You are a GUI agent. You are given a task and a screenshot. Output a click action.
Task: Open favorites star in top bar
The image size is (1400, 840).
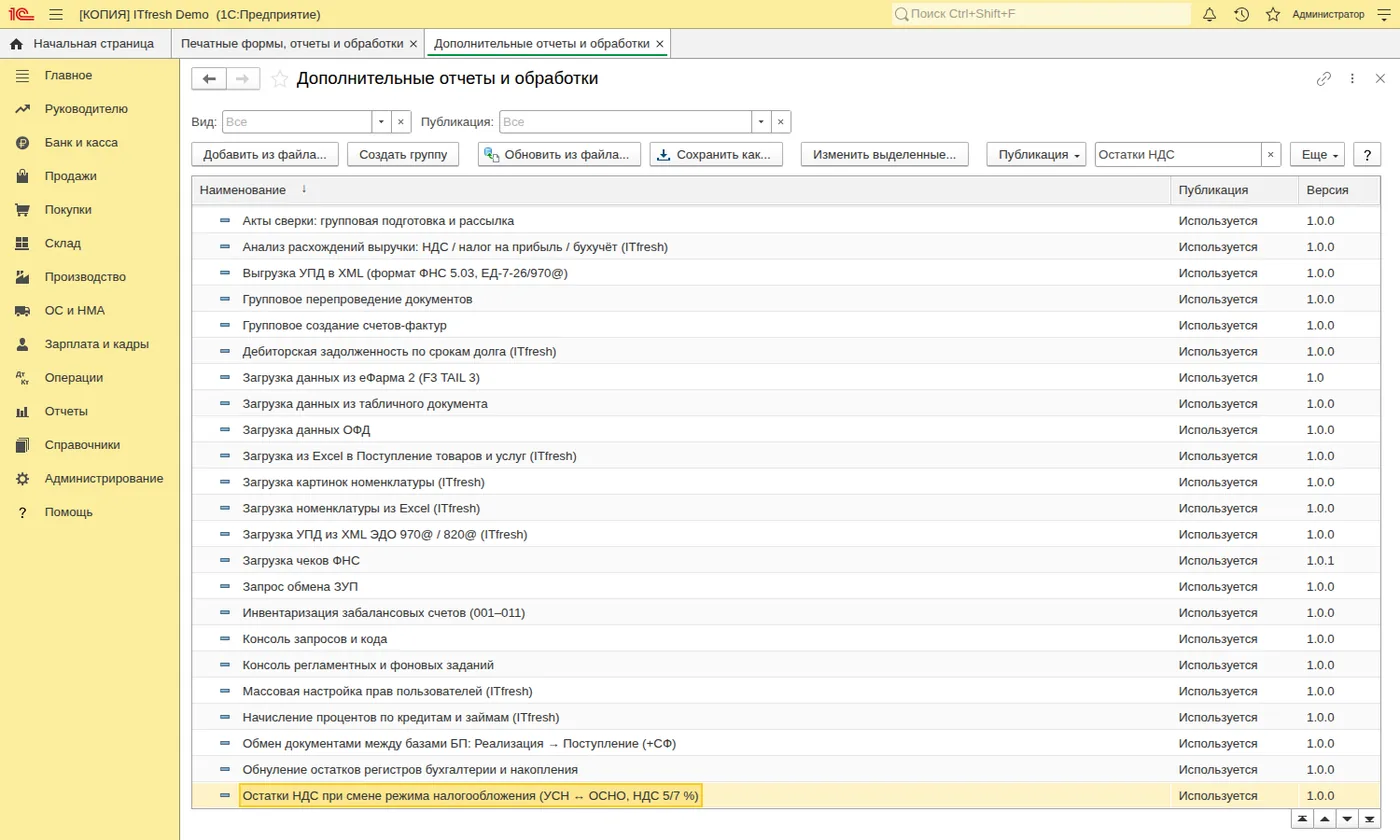pyautogui.click(x=1273, y=14)
